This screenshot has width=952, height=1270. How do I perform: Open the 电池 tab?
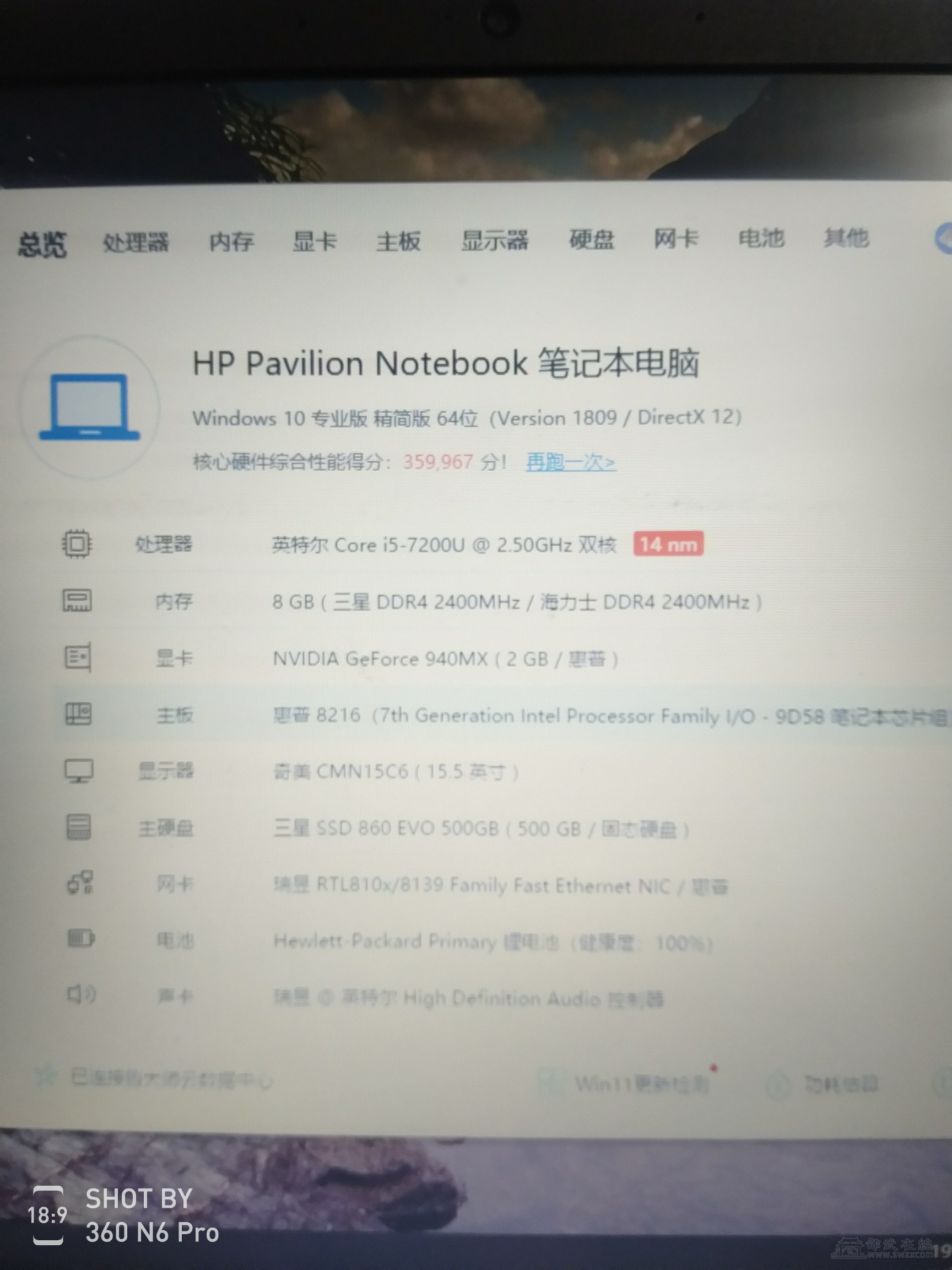click(x=761, y=238)
